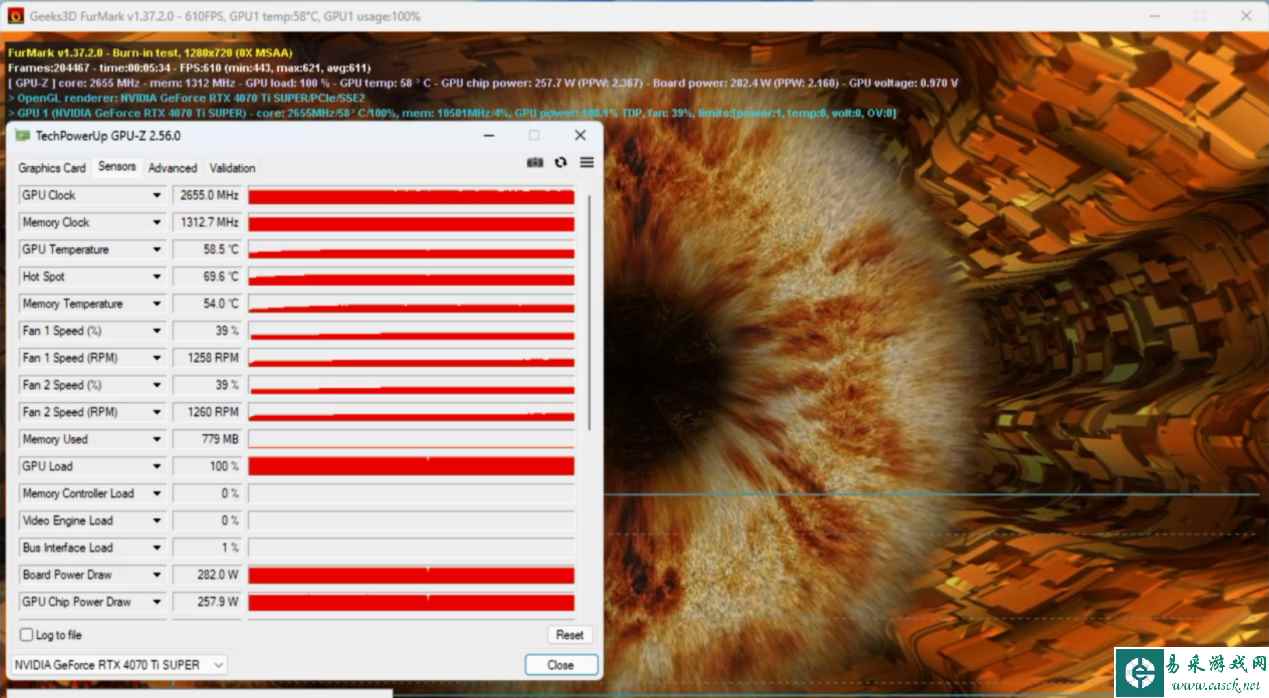Image resolution: width=1269 pixels, height=698 pixels.
Task: Click the Board Power Draw value 282.0 W
Action: coord(208,575)
